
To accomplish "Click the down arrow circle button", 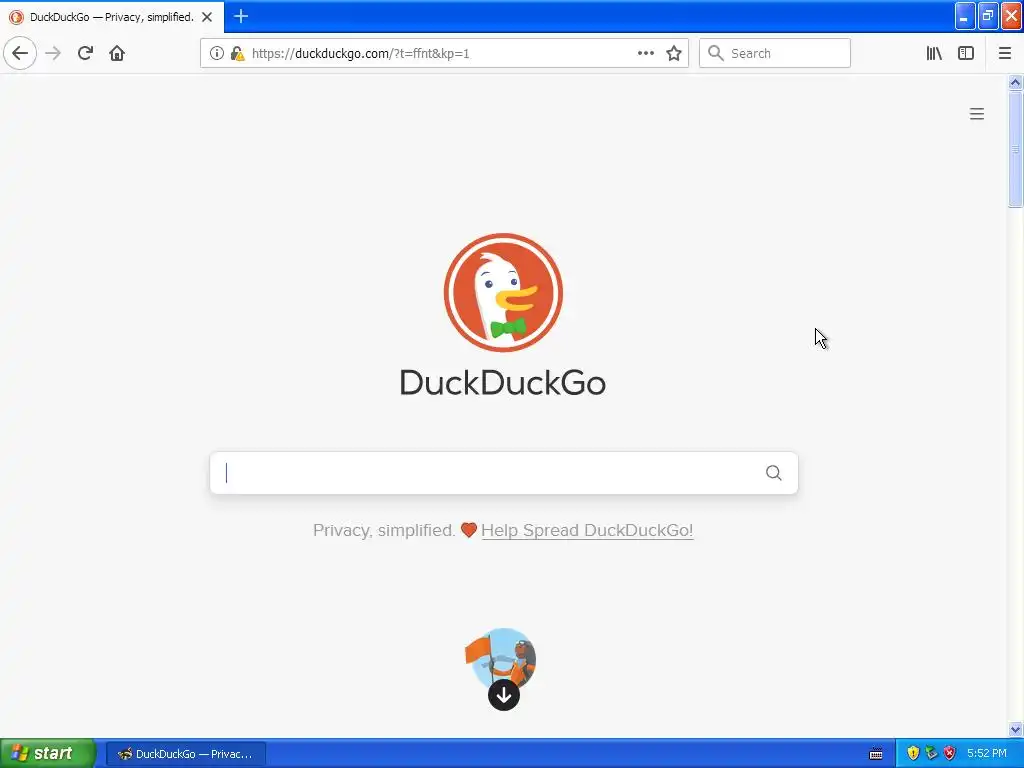I will 504,695.
